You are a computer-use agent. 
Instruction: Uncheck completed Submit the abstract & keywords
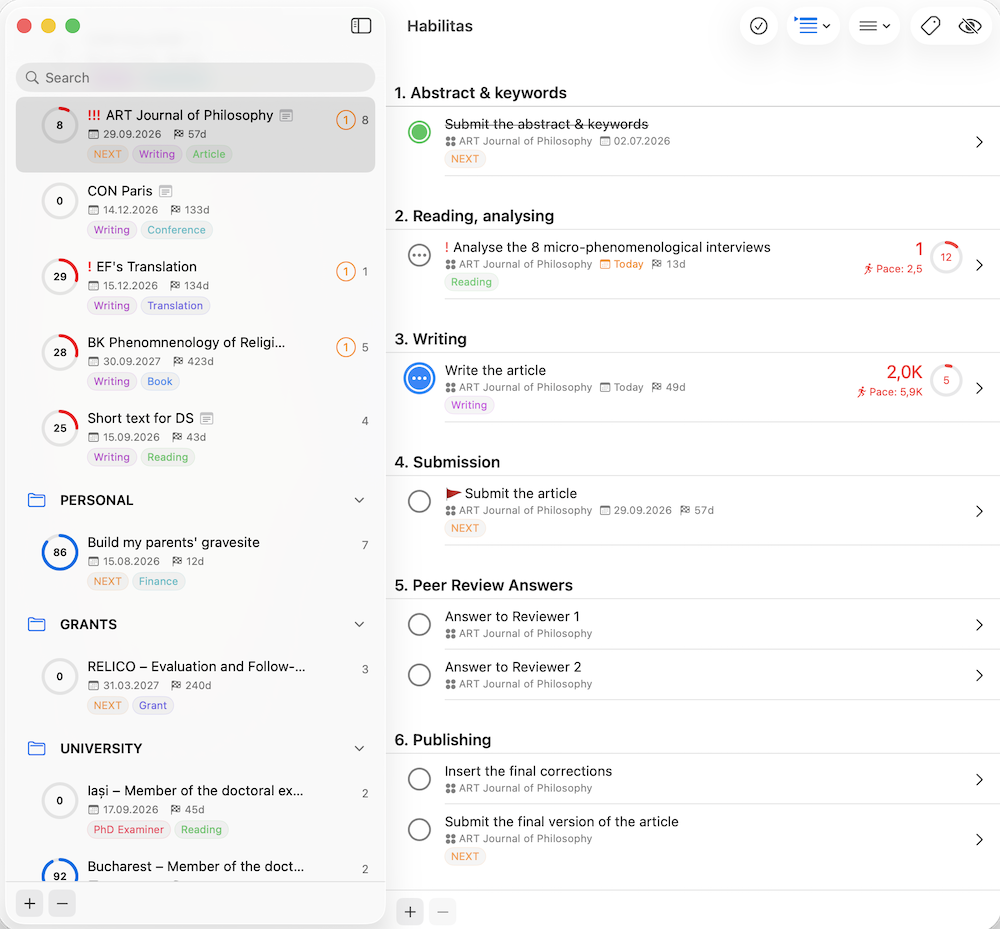(419, 132)
